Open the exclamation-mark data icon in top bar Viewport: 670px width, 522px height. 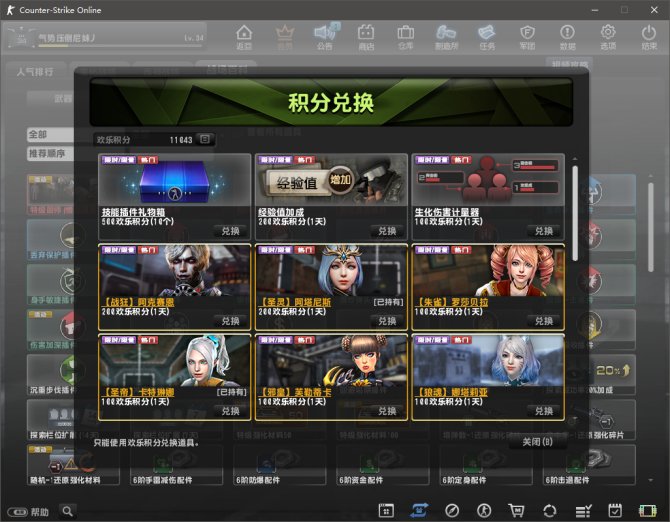coord(567,37)
